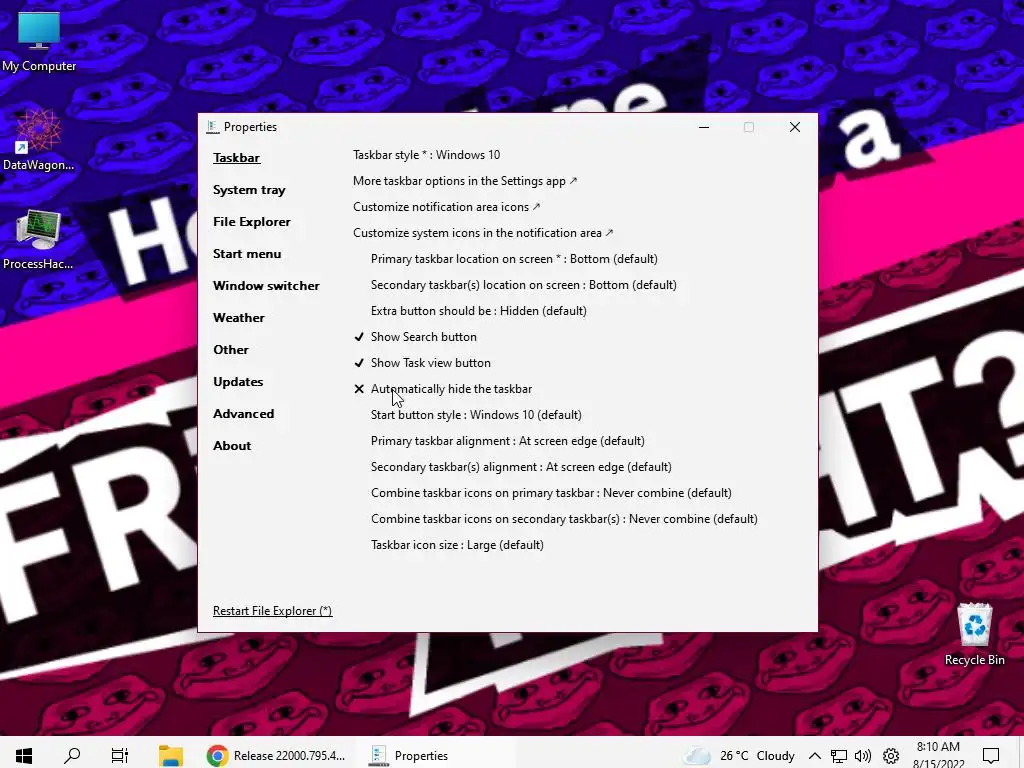Change Primary taskbar alignment option
1024x768 pixels.
pyautogui.click(x=507, y=441)
